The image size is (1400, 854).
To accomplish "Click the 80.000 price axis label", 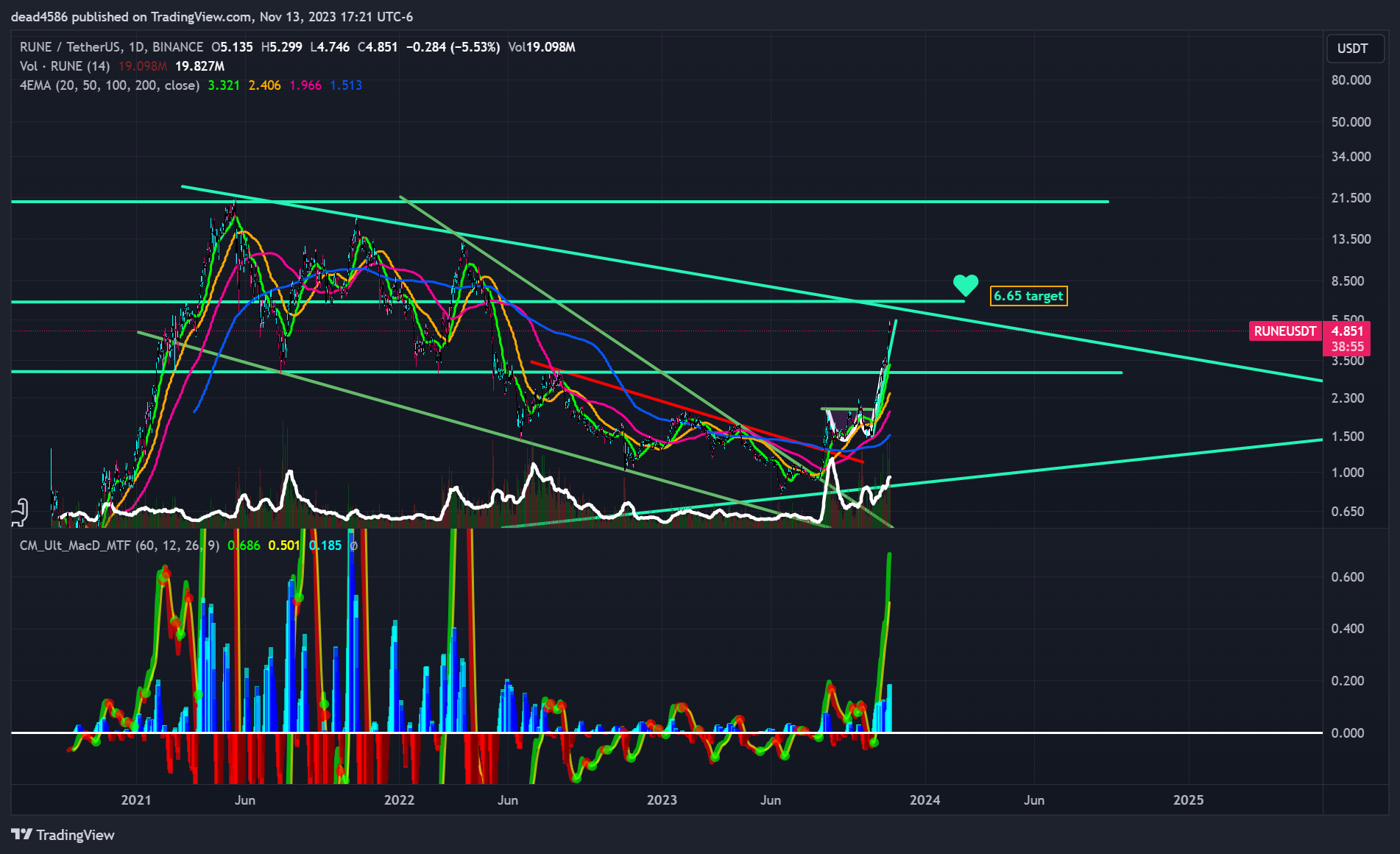I will click(x=1351, y=80).
